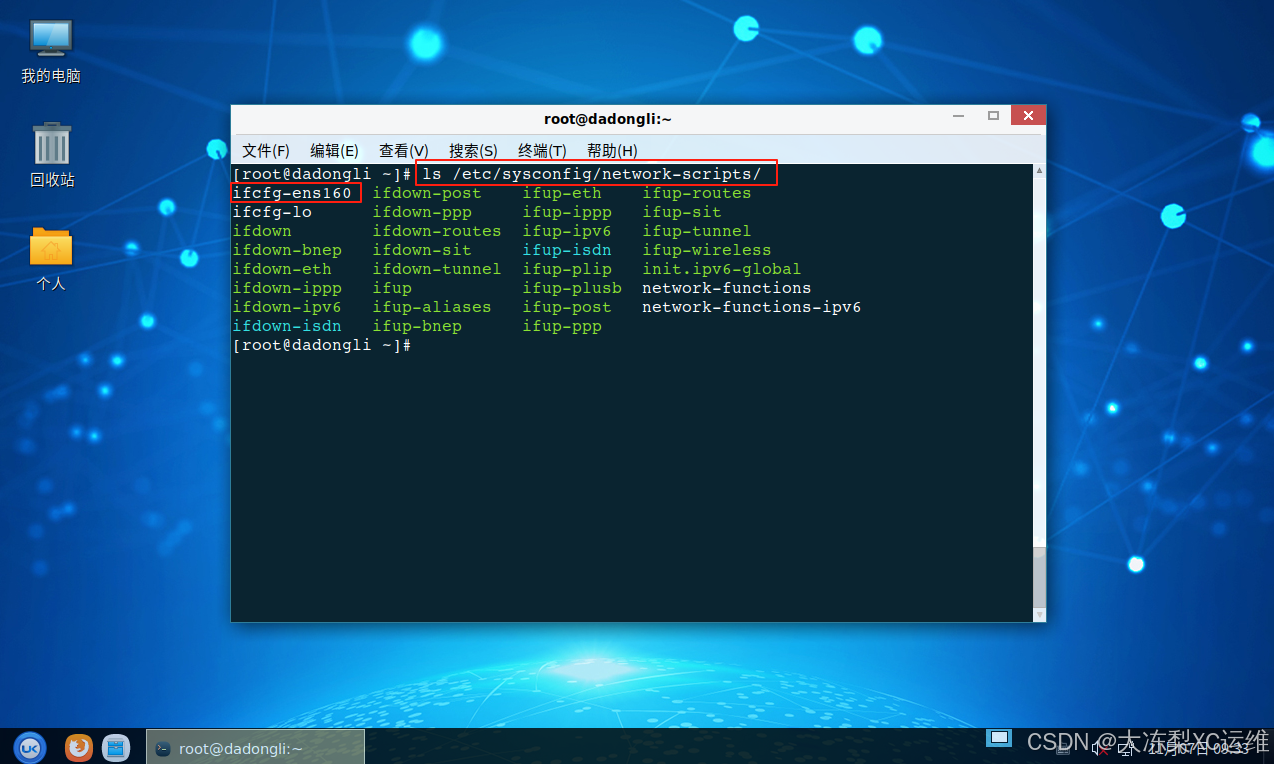
Task: Click the ifdown-post file name
Action: (x=427, y=193)
